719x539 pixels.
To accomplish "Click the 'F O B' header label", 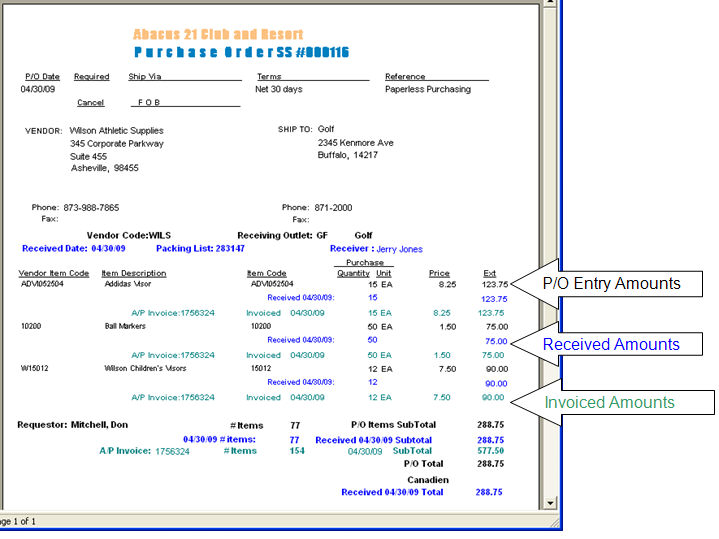I will 149,102.
